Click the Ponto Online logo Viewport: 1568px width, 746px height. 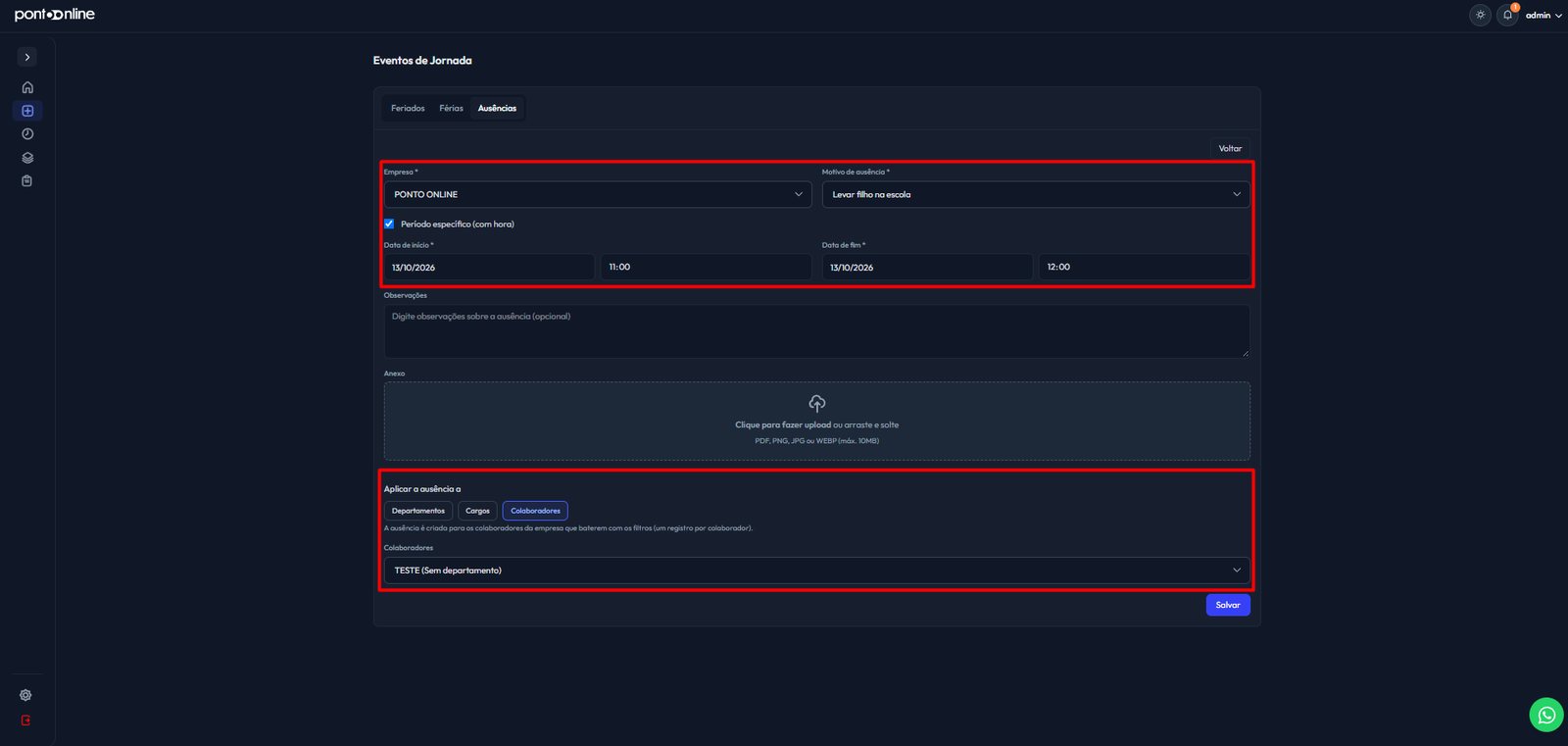tap(55, 15)
